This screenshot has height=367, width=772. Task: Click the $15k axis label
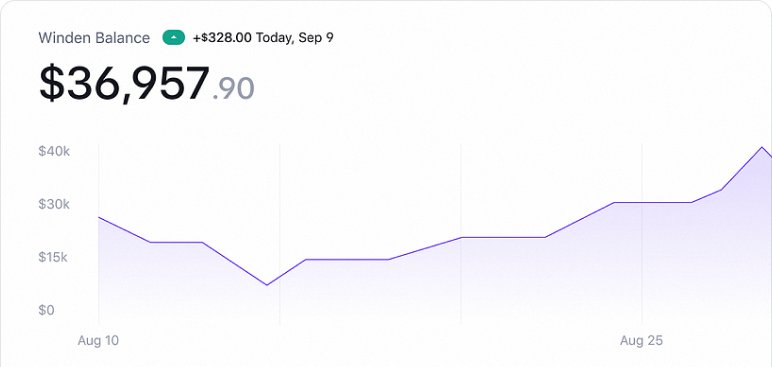click(x=53, y=257)
